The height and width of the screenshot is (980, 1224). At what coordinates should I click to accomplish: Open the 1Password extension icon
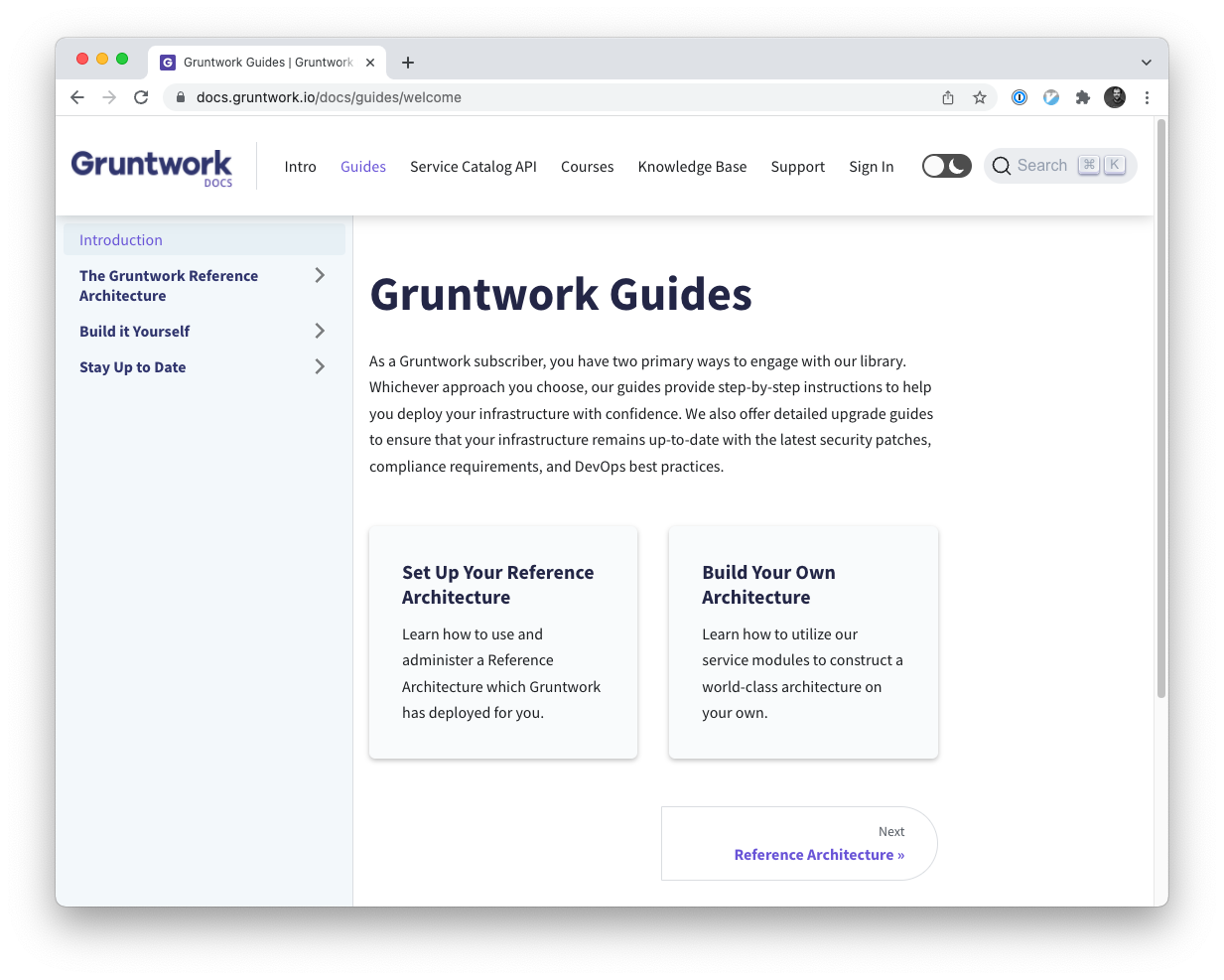click(1020, 97)
